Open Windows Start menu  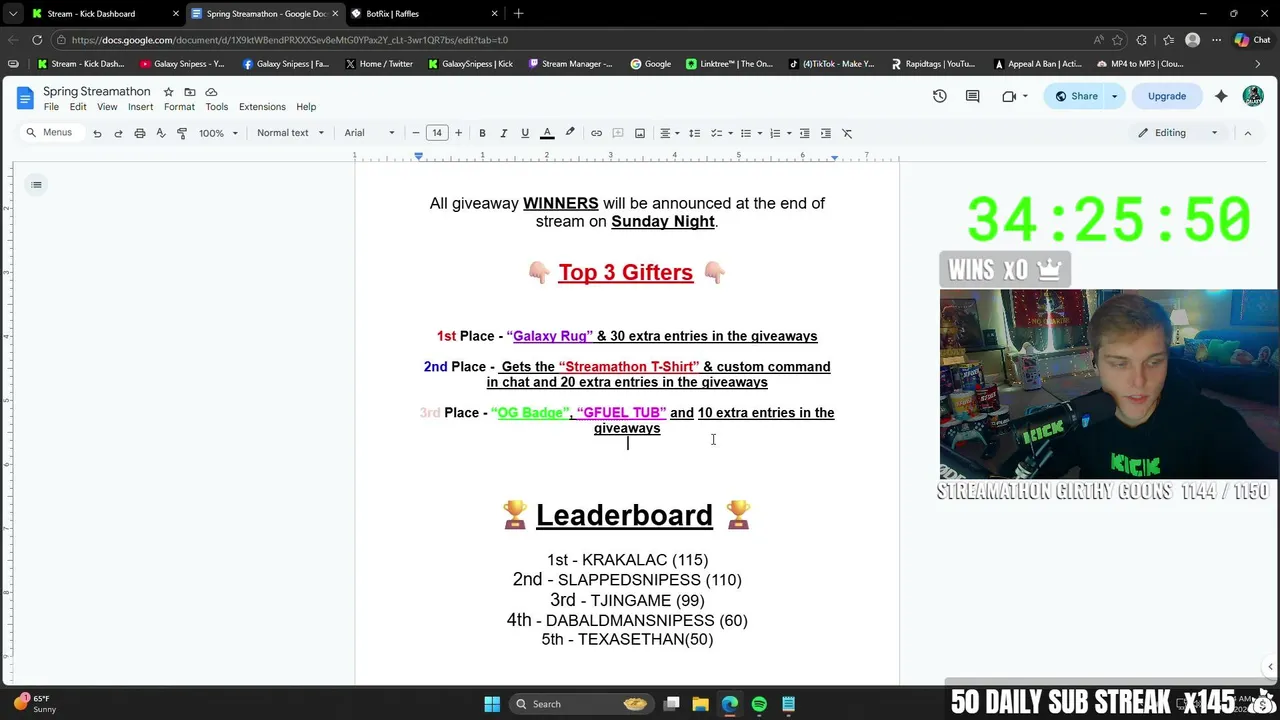(x=492, y=704)
